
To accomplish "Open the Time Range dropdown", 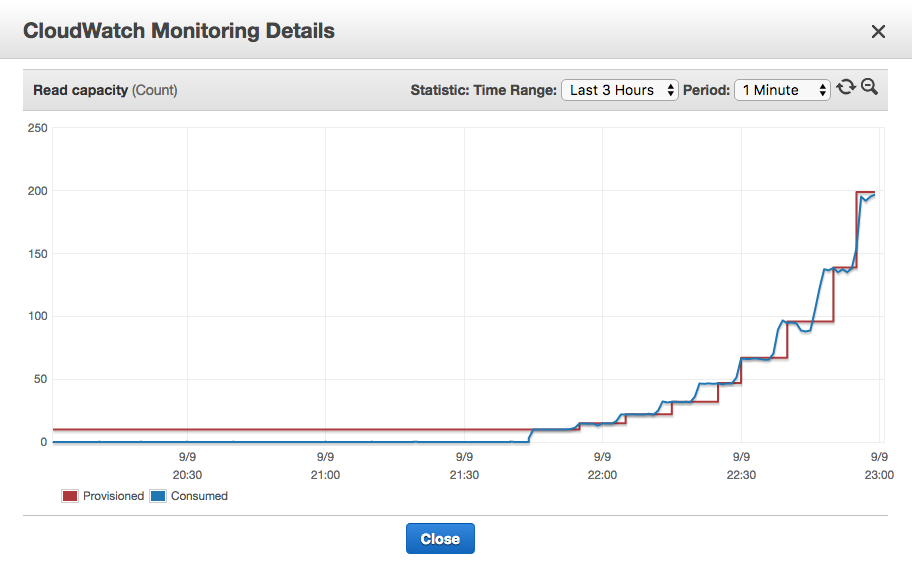I will 619,90.
